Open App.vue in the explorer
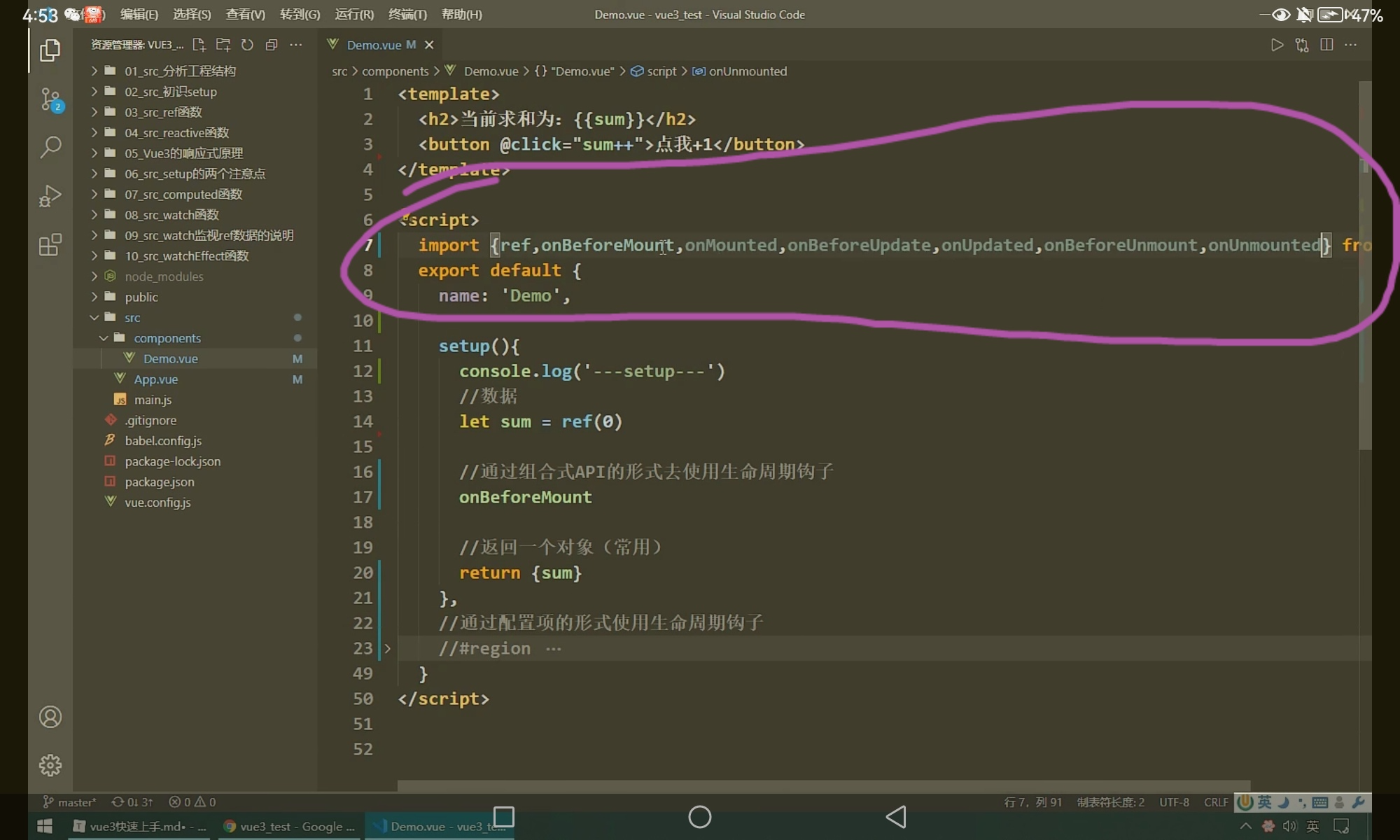Screen dimensions: 1400x840 (155, 379)
